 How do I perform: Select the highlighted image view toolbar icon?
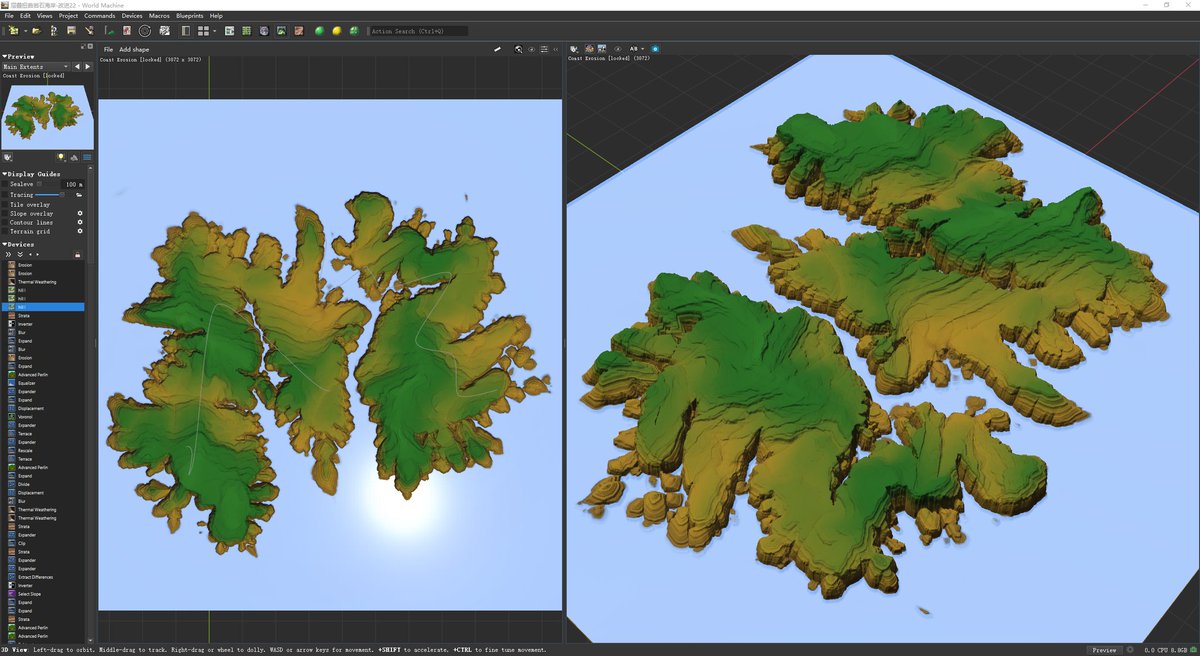coord(281,31)
